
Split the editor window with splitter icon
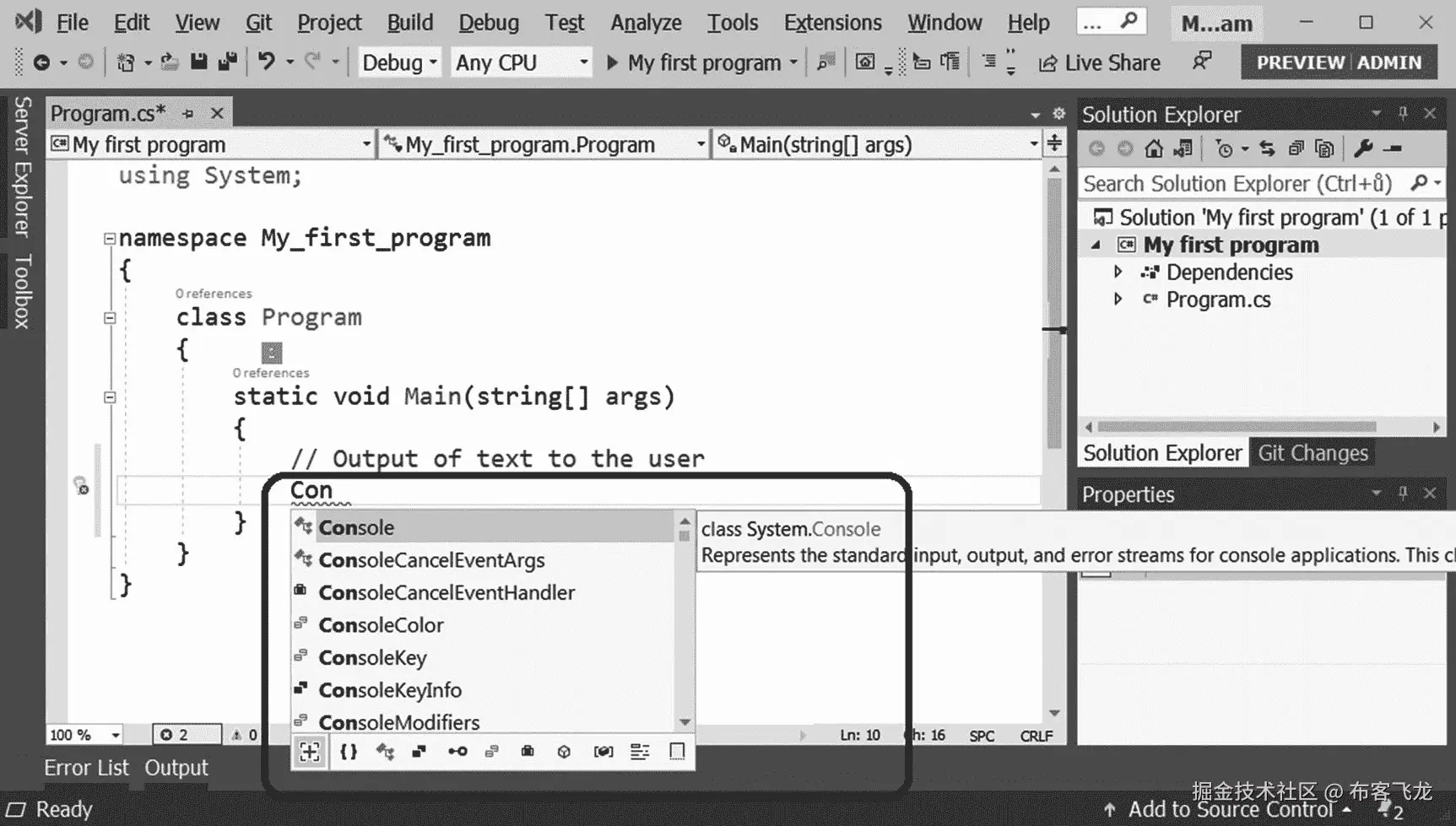click(1055, 143)
